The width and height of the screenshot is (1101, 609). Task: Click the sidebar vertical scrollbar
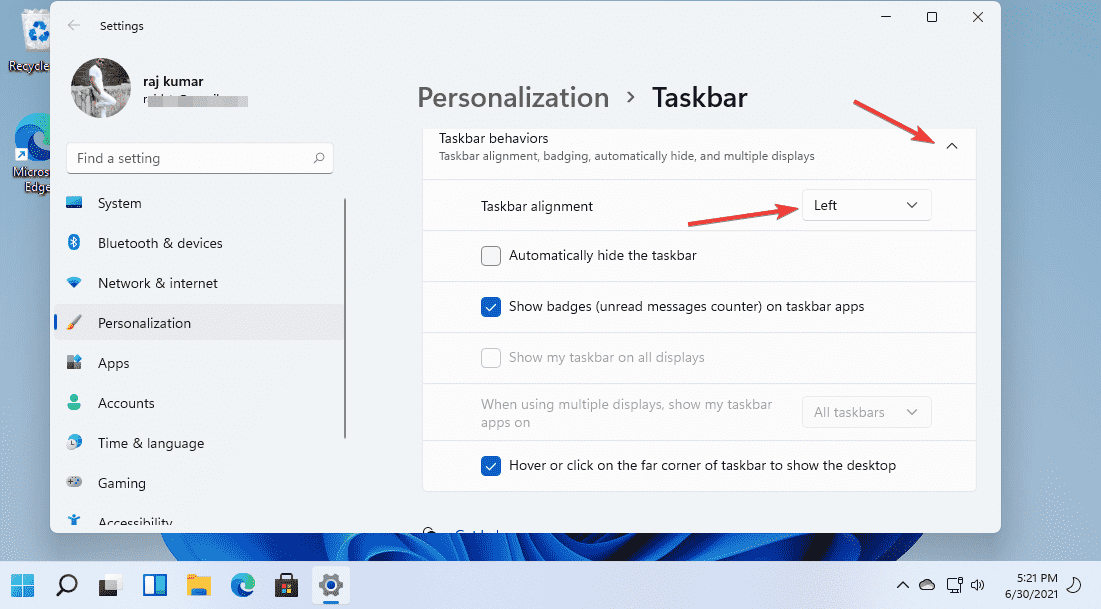[x=345, y=318]
